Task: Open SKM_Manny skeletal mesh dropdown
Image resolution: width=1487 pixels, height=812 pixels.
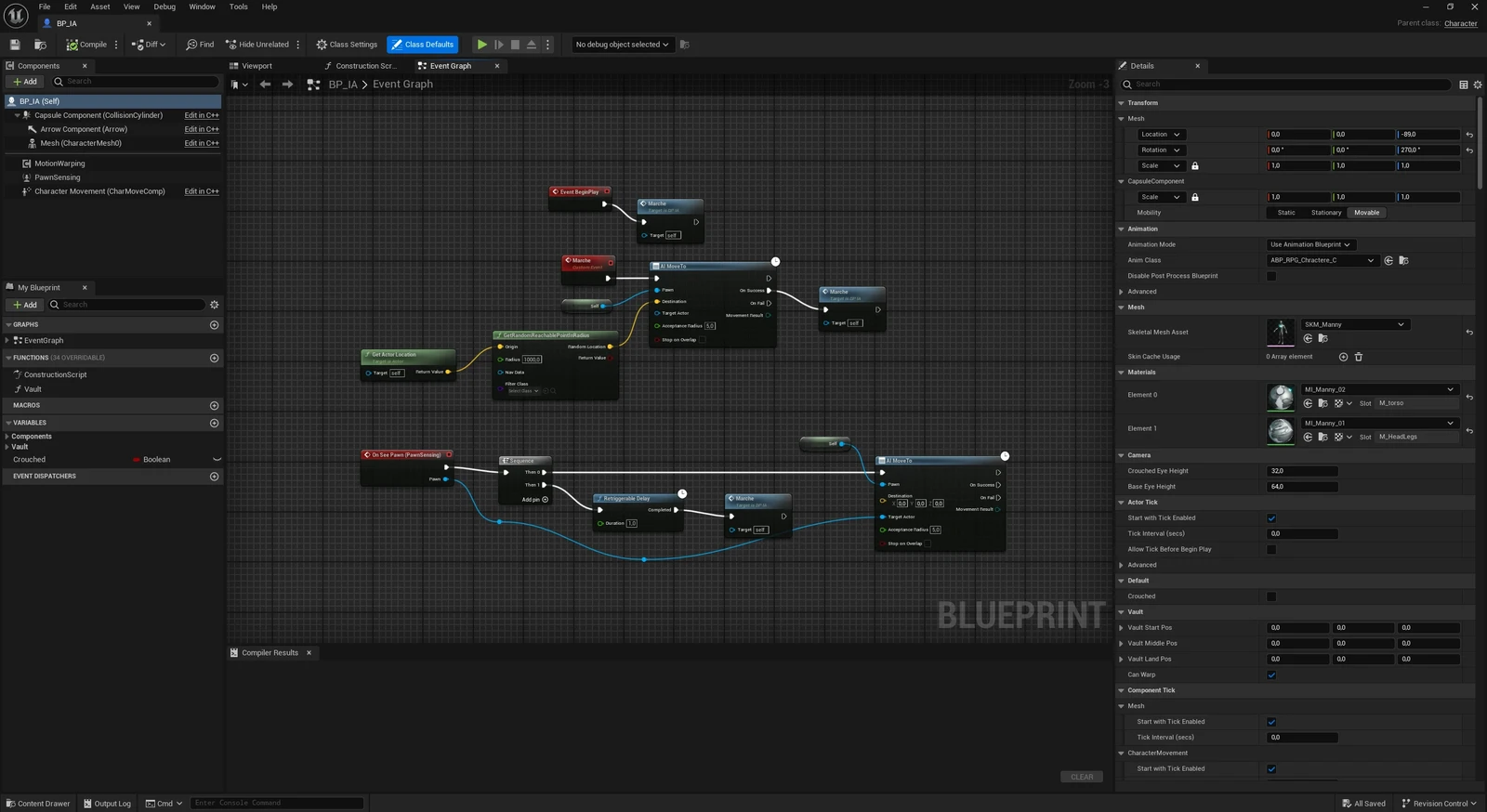Action: 1355,325
